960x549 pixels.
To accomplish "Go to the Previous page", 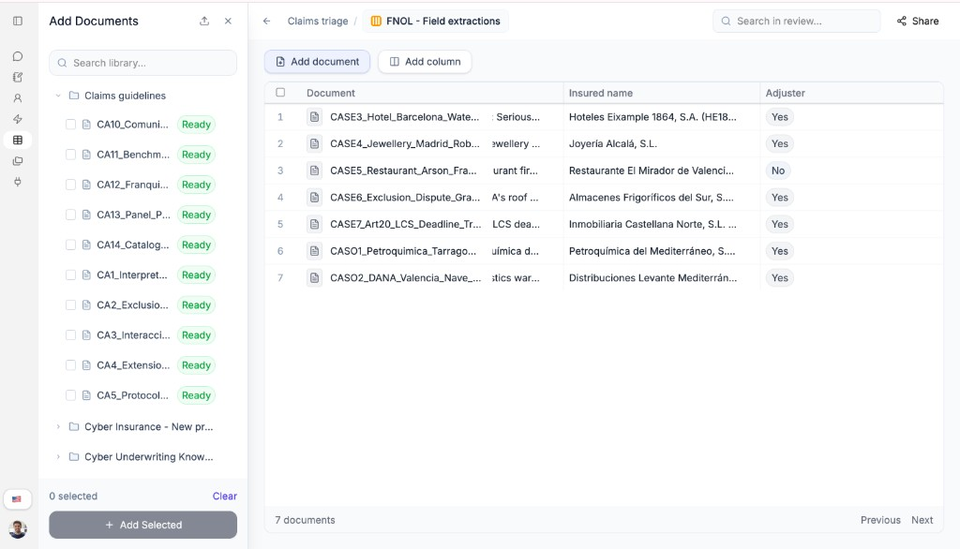I will click(880, 520).
